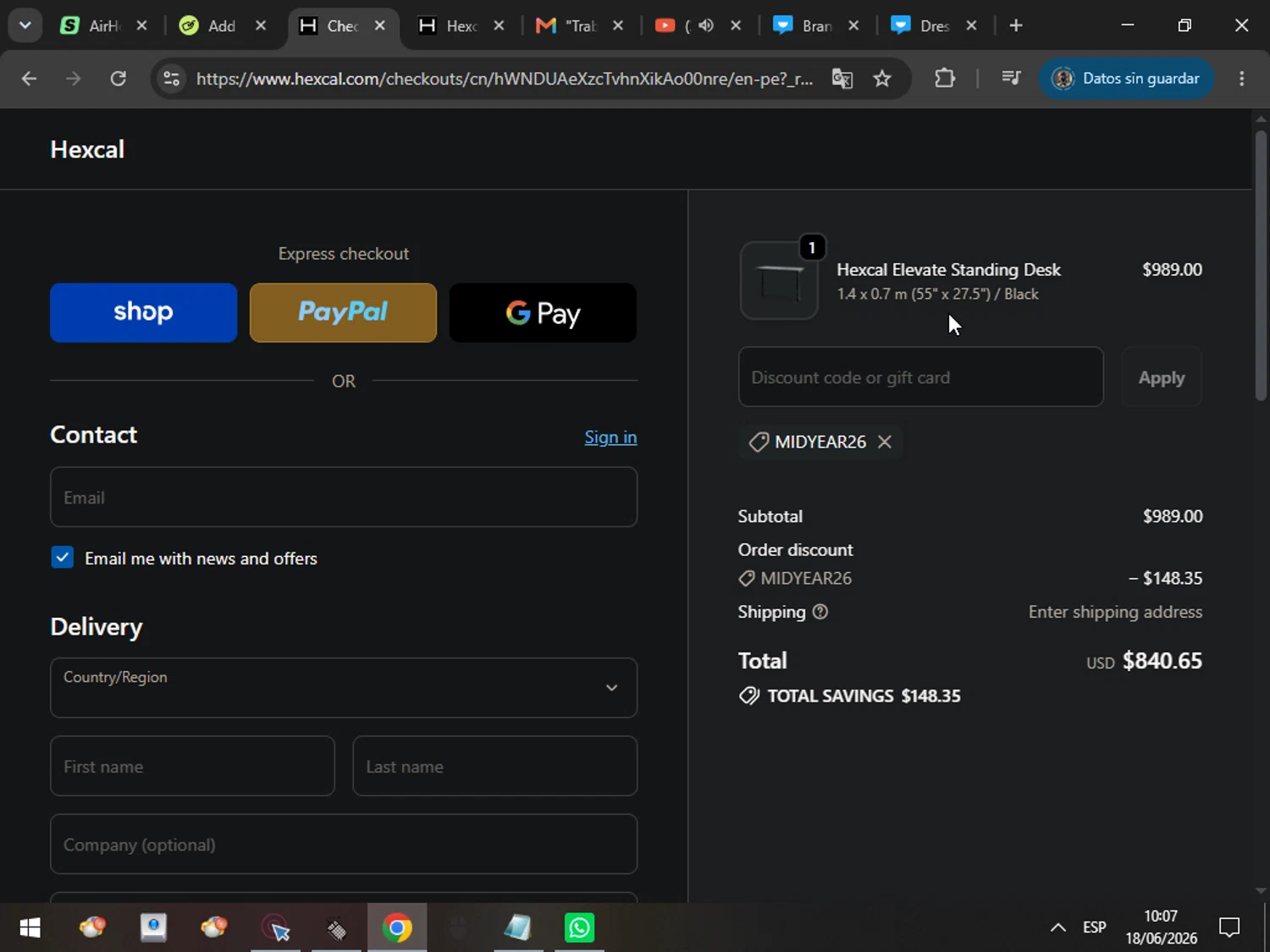This screenshot has height=952, width=1270.
Task: Switch to the Hexc tab
Action: 450,26
